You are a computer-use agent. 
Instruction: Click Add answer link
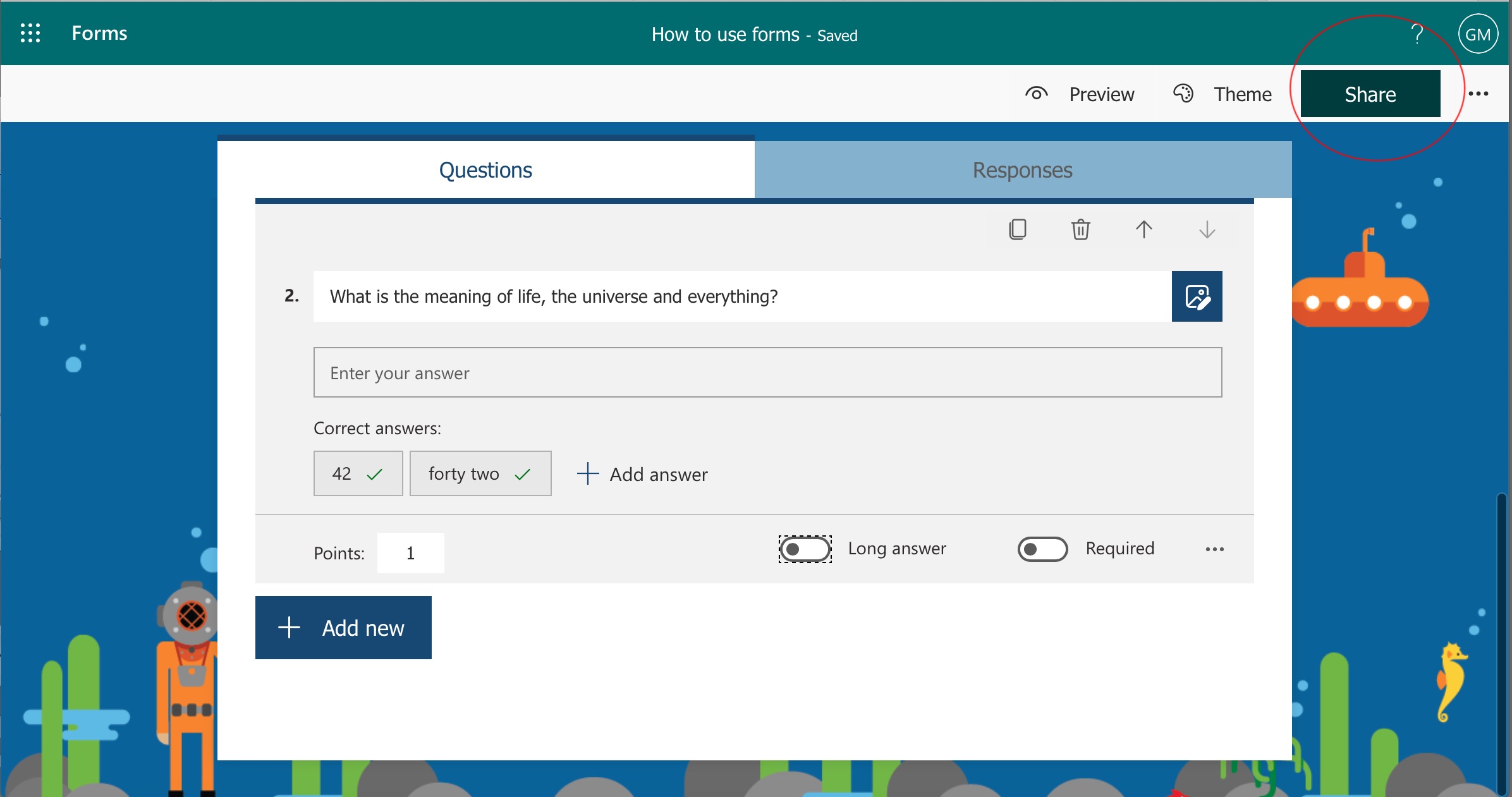point(643,474)
